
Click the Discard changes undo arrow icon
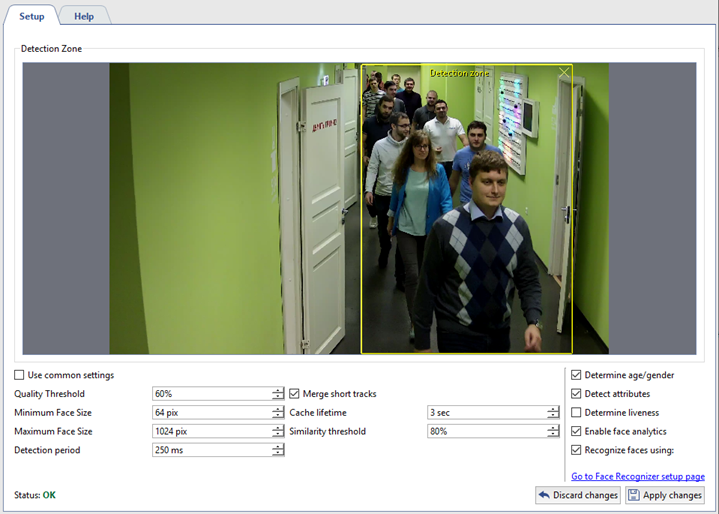coord(545,495)
